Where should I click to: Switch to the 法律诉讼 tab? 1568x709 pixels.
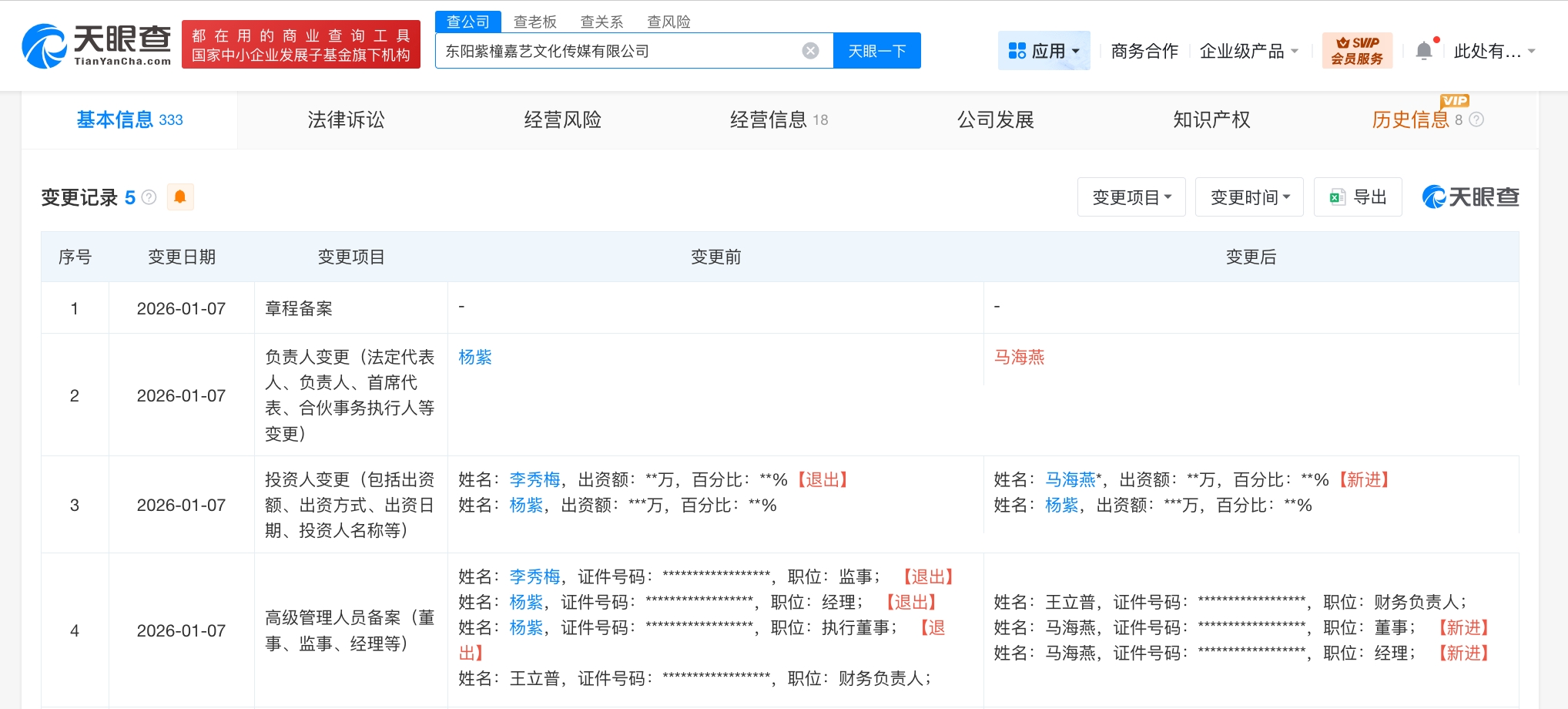346,119
